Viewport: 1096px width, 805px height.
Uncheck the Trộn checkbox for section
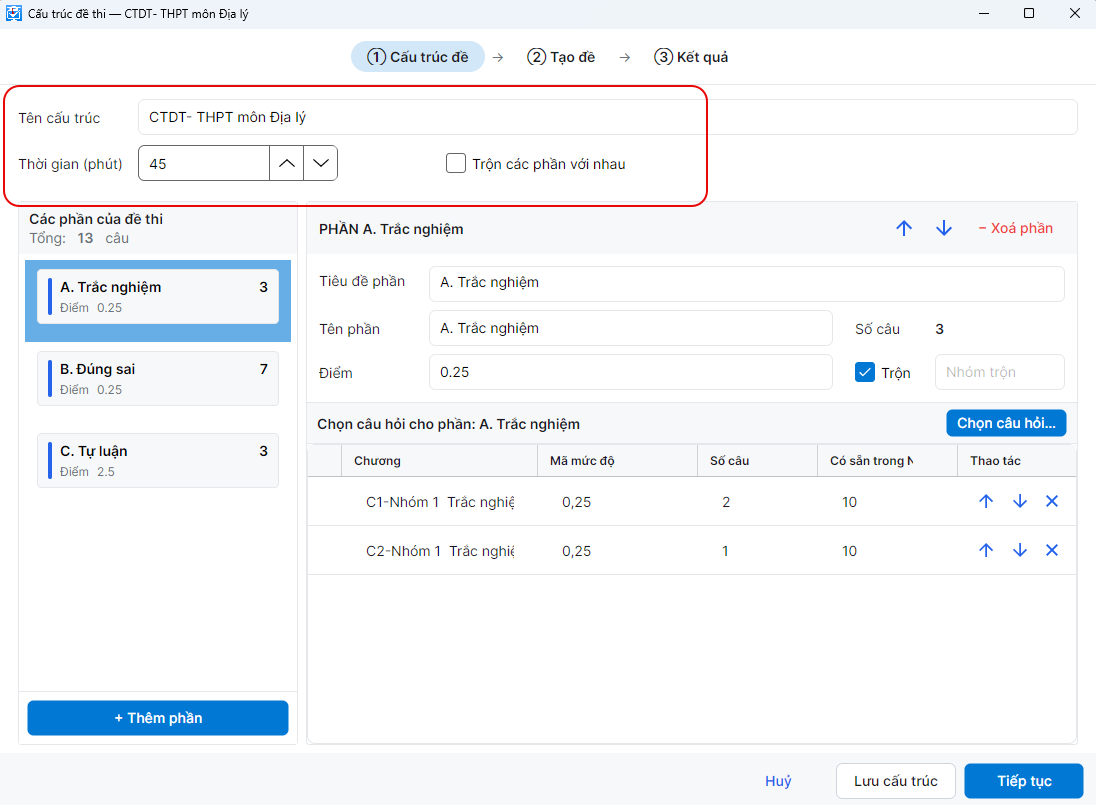tap(865, 372)
